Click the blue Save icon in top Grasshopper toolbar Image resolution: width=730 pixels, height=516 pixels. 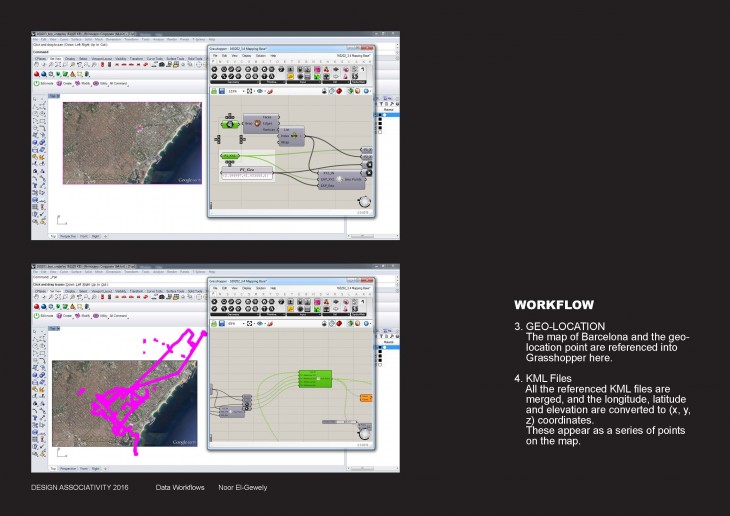223,91
